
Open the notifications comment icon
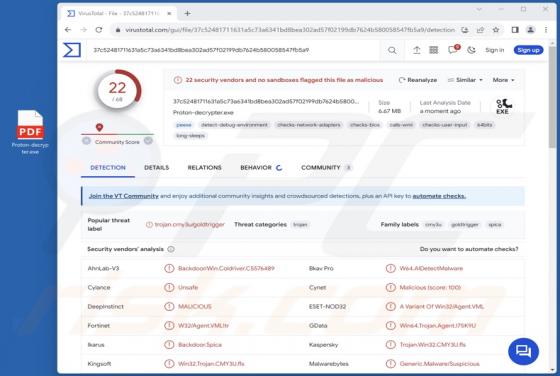pos(453,50)
